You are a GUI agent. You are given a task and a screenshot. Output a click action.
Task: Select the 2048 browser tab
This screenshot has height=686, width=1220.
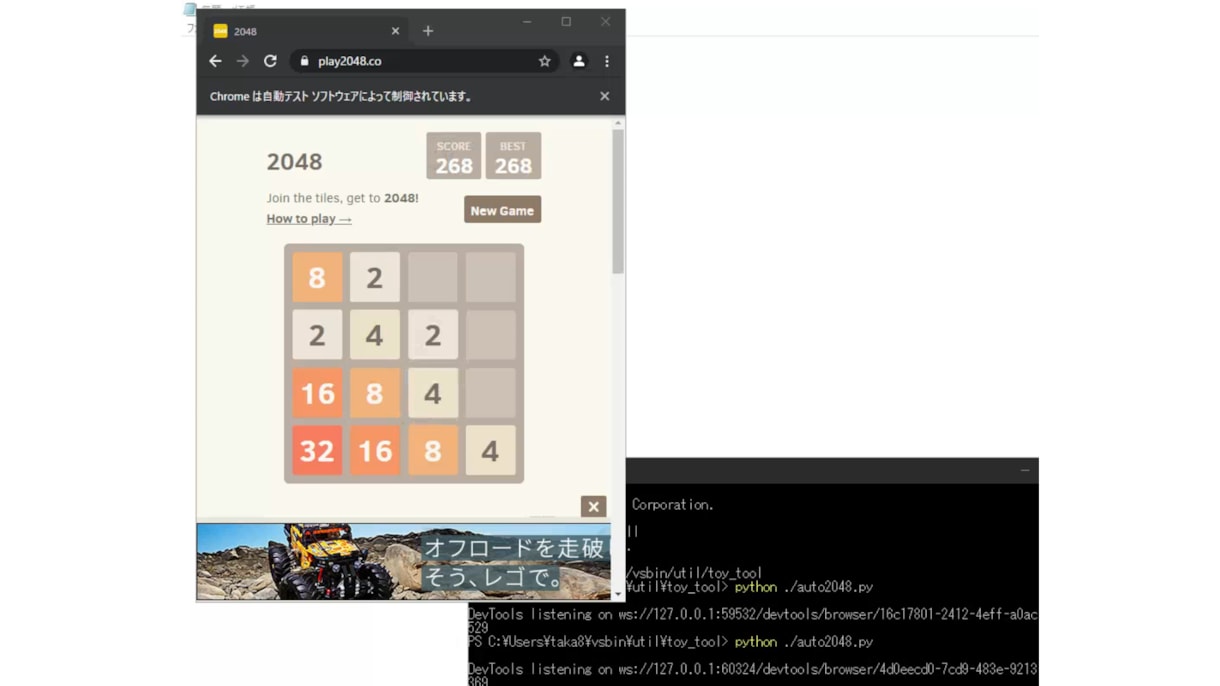click(305, 31)
